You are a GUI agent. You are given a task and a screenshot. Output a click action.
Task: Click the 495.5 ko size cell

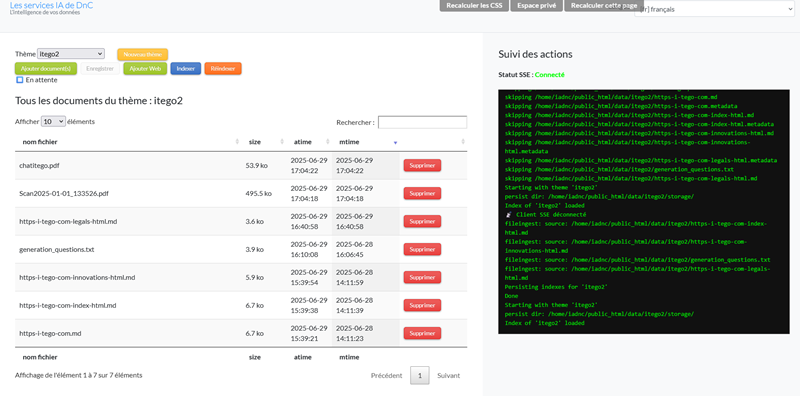coord(258,193)
